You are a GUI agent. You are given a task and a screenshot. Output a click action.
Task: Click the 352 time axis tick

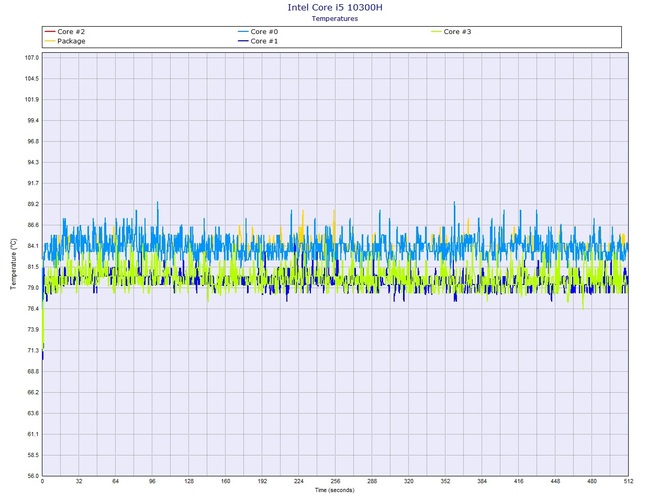(x=446, y=481)
